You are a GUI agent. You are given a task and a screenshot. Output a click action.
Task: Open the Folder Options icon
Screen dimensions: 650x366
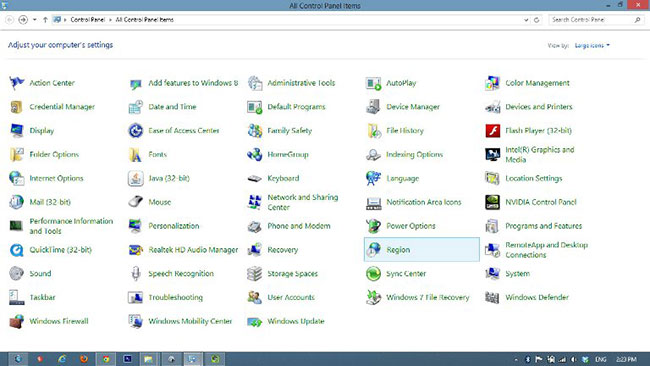click(17, 155)
